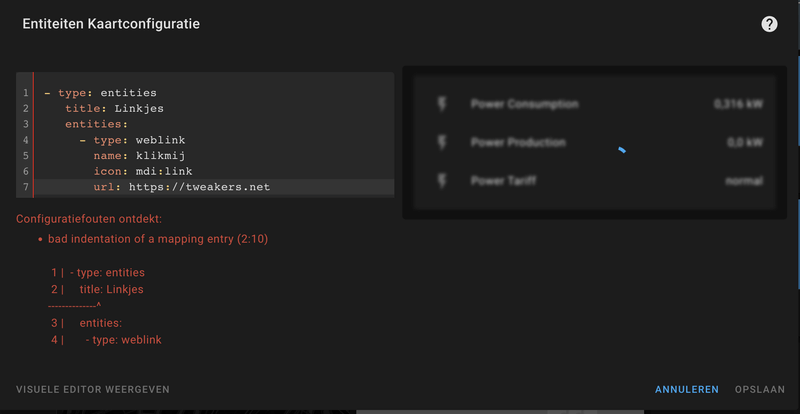This screenshot has width=800, height=414.
Task: Click the 0,316 kW value in preview
Action: pyautogui.click(x=738, y=104)
